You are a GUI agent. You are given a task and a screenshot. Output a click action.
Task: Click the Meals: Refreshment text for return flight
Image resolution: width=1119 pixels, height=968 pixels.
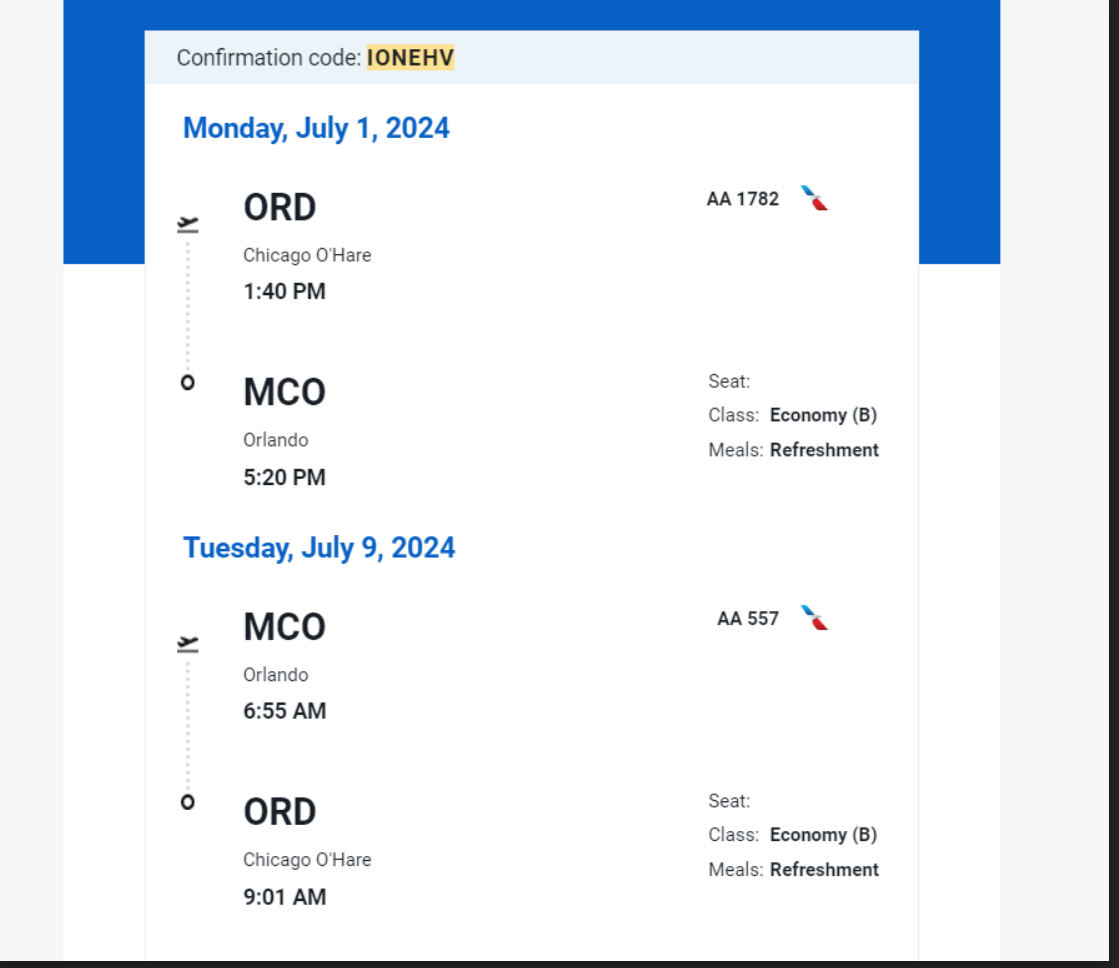point(794,869)
